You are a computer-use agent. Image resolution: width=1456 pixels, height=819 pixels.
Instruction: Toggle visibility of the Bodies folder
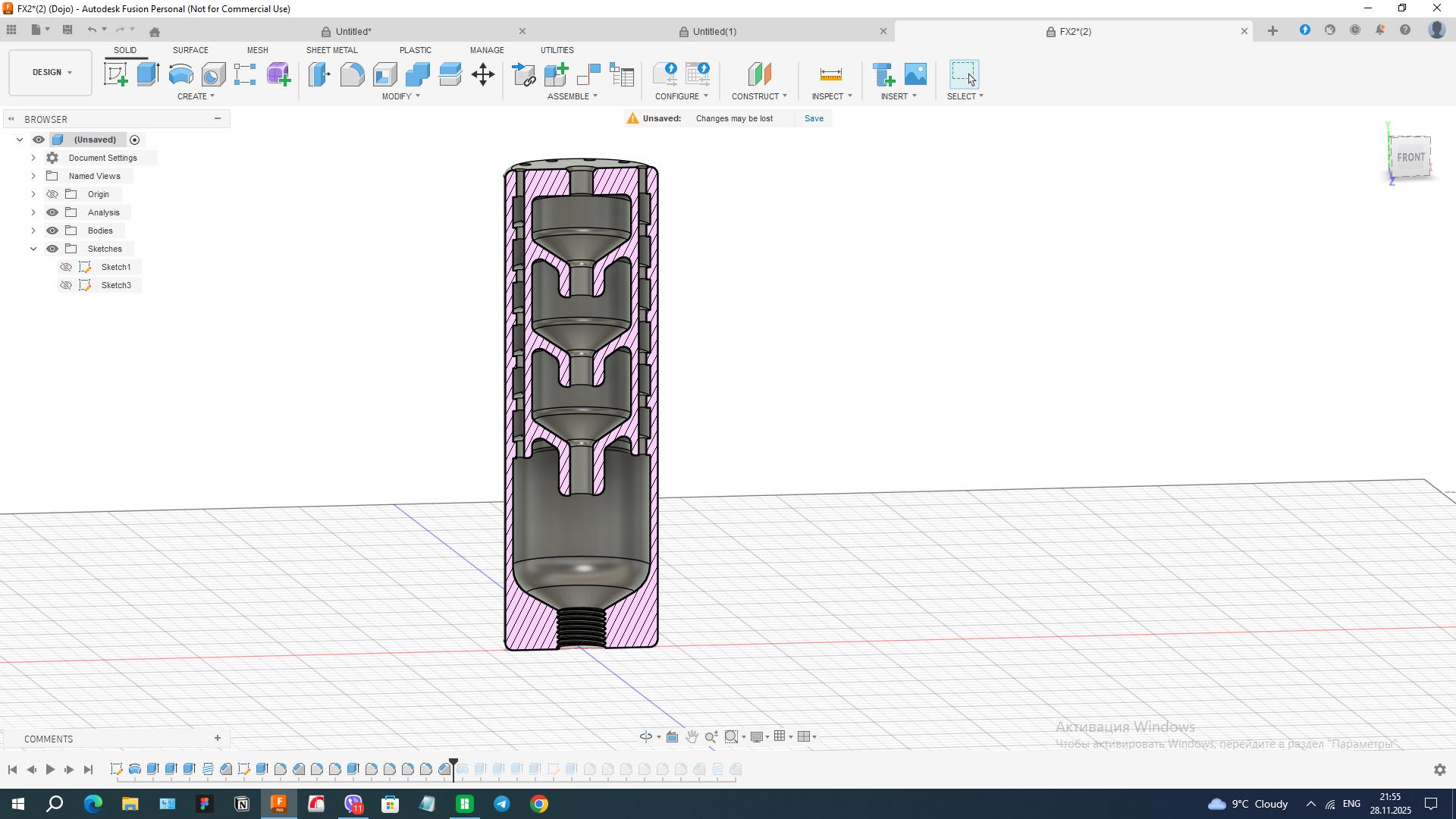(x=52, y=231)
